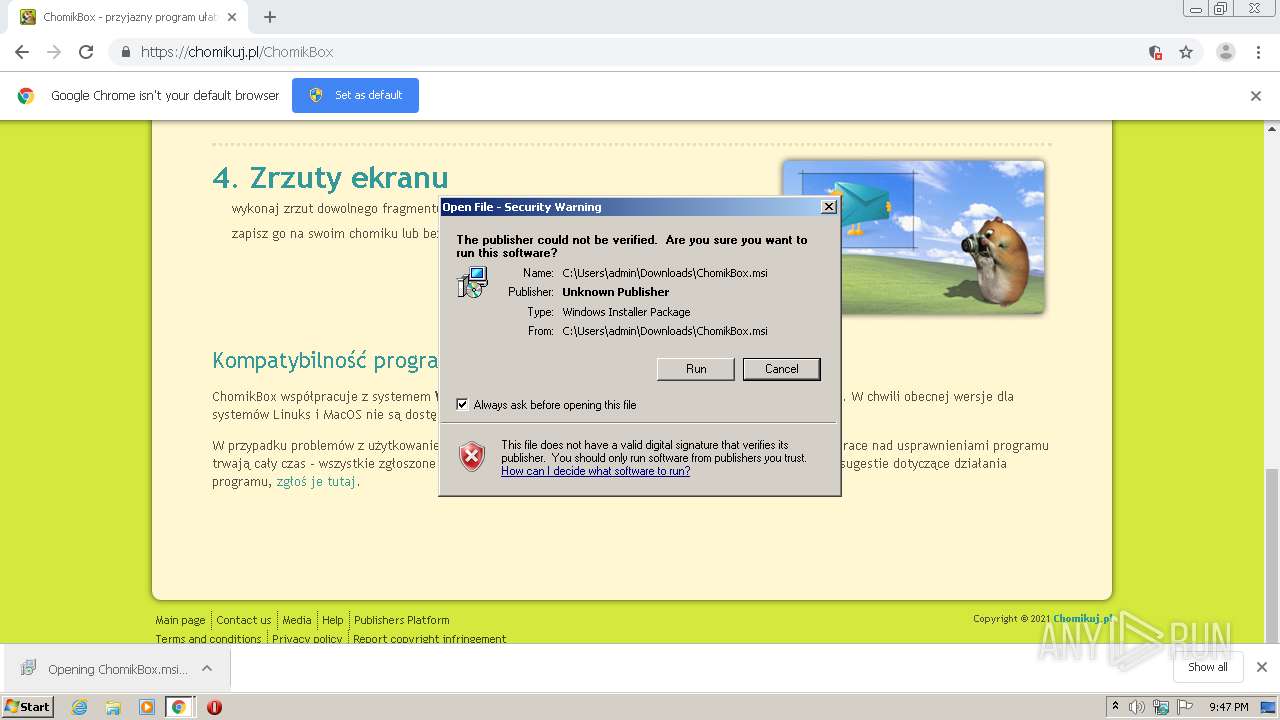Click the Show desktop button beside the clock
Screen dimensions: 1280x720
click(x=1270, y=707)
